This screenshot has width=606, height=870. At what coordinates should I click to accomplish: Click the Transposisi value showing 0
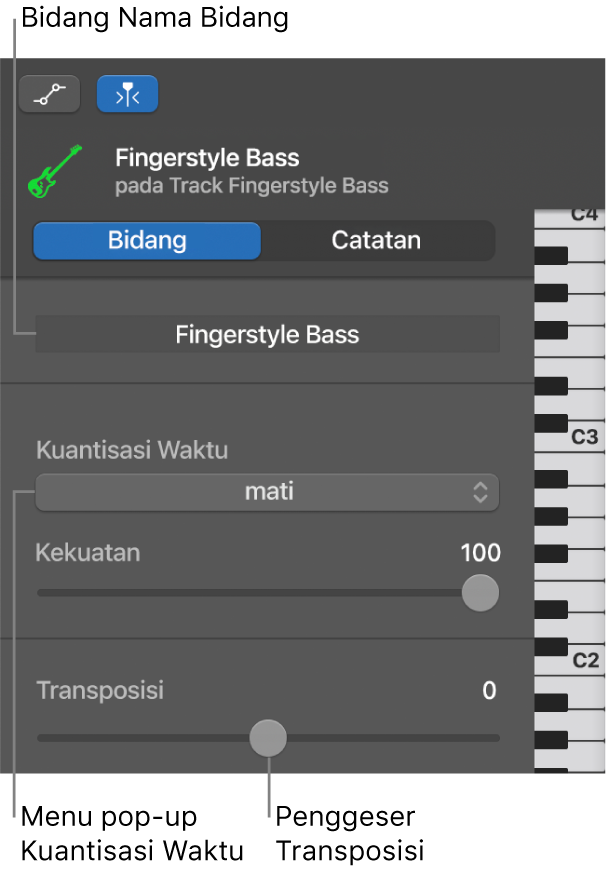[x=489, y=690]
